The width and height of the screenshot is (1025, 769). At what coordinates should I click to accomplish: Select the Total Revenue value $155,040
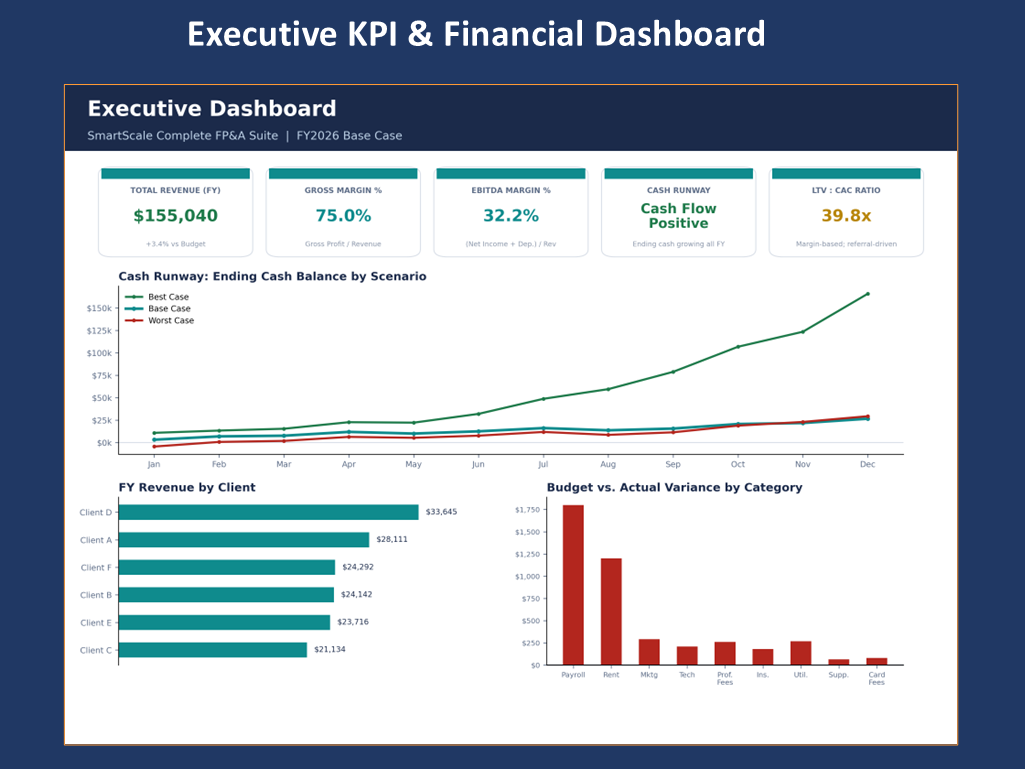tap(175, 216)
